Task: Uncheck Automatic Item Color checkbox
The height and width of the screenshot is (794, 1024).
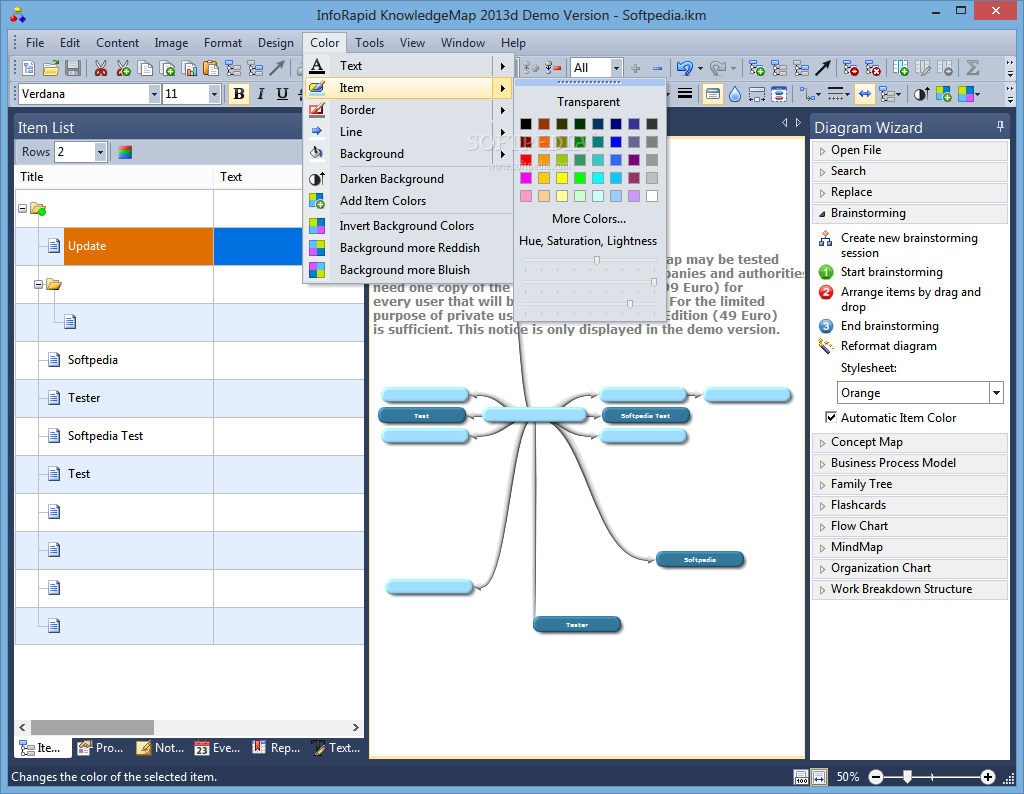Action: [831, 417]
